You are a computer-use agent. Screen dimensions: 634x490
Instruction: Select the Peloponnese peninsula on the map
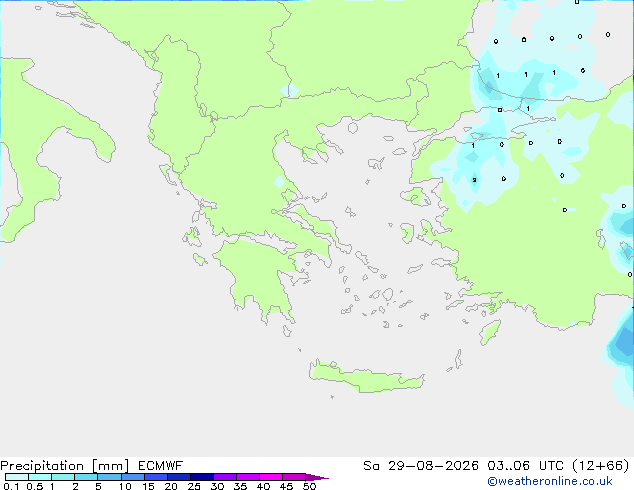[x=259, y=277]
